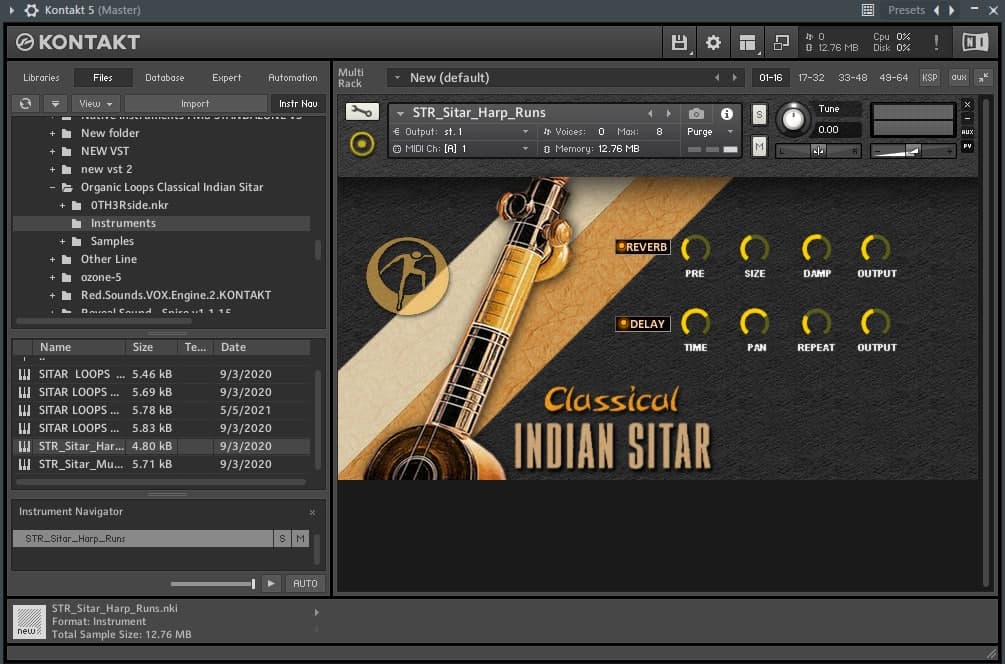Click the next multi preset arrow

(735, 78)
